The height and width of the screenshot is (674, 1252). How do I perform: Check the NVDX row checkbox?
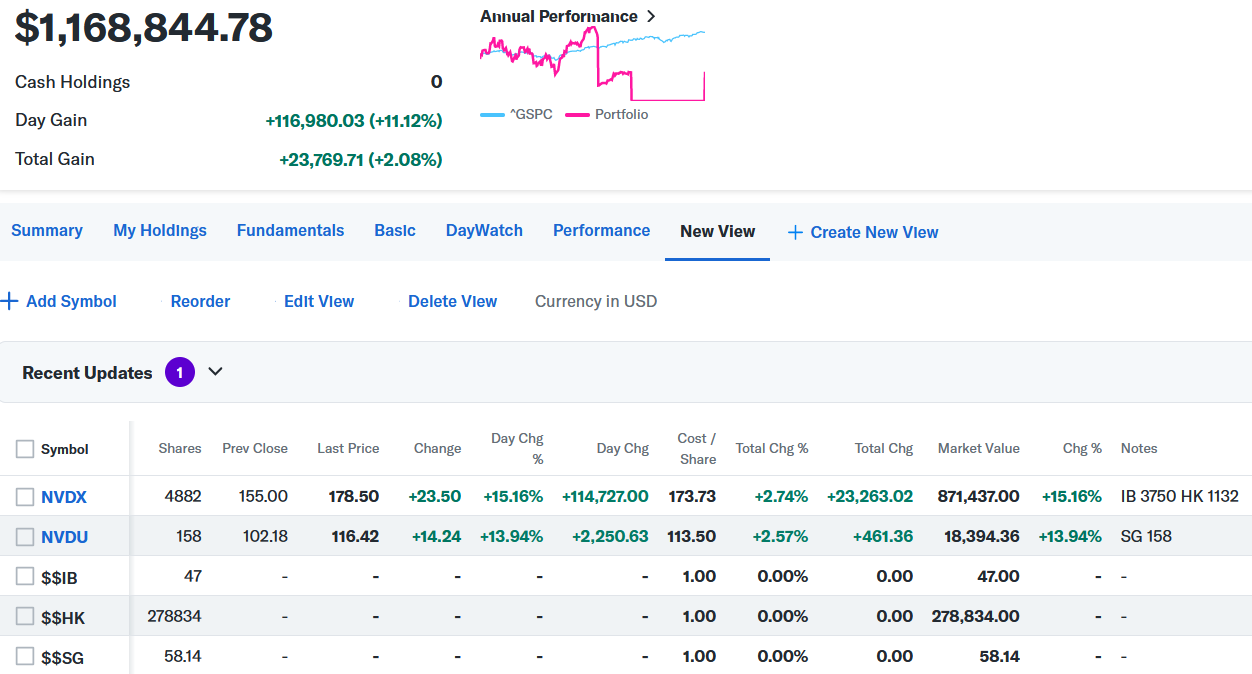pos(25,497)
